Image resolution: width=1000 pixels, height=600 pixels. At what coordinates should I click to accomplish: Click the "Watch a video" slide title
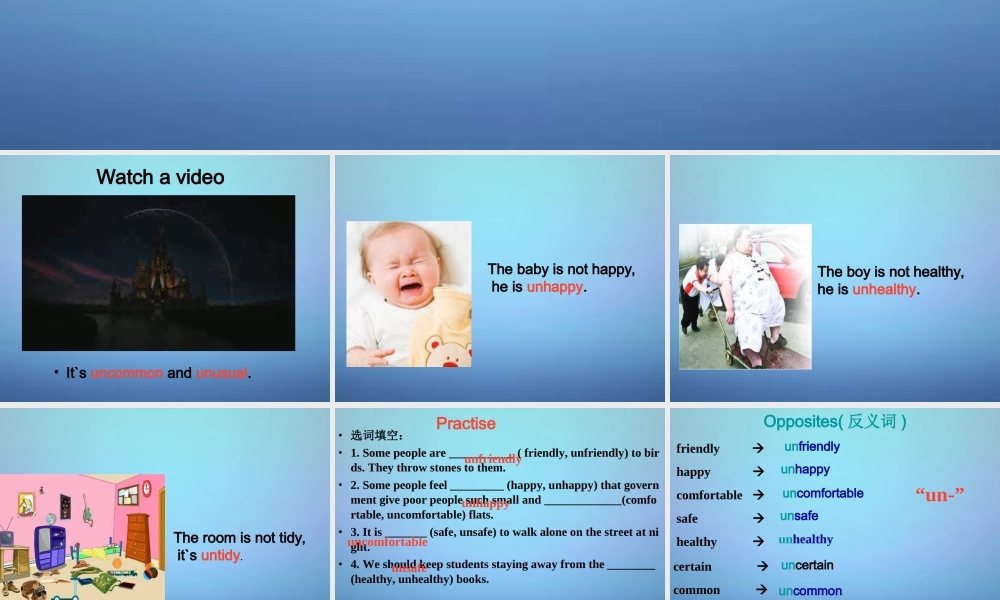(x=160, y=177)
